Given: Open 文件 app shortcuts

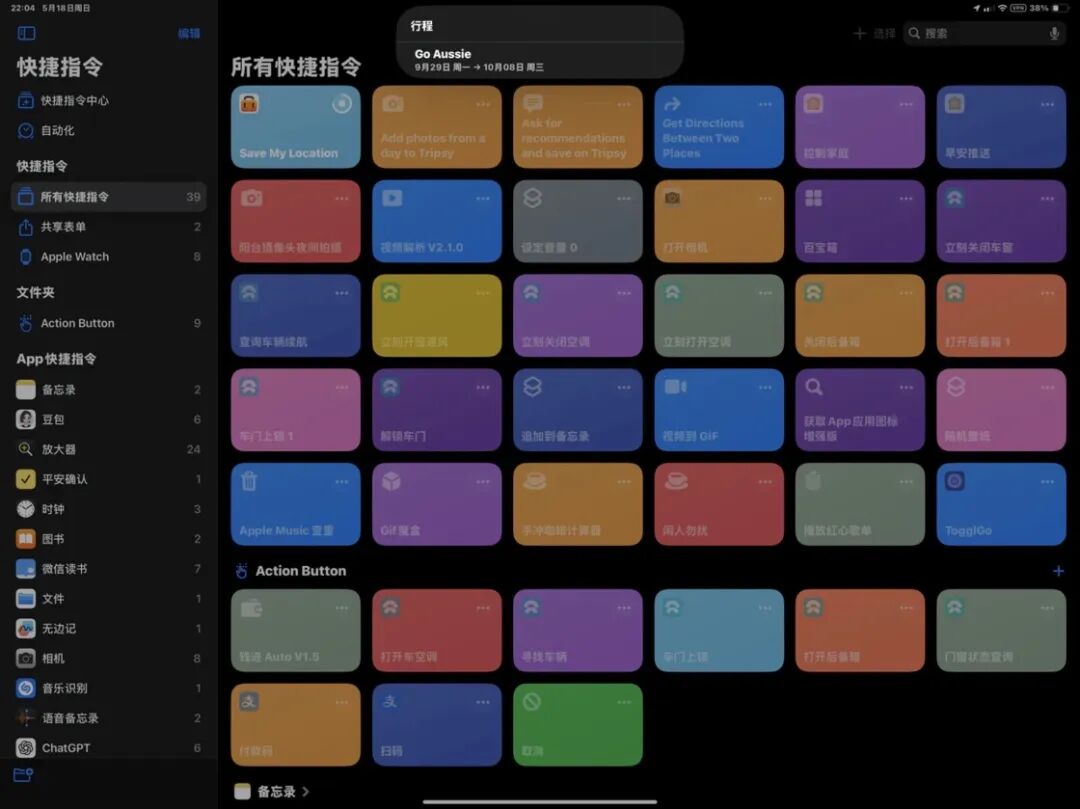Looking at the screenshot, I should point(109,598).
